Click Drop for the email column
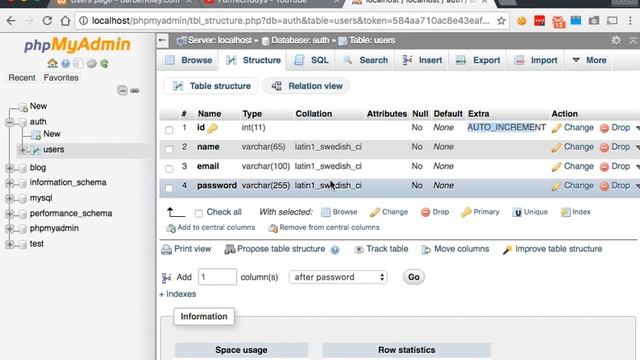Viewport: 640px width, 360px height. (615, 167)
